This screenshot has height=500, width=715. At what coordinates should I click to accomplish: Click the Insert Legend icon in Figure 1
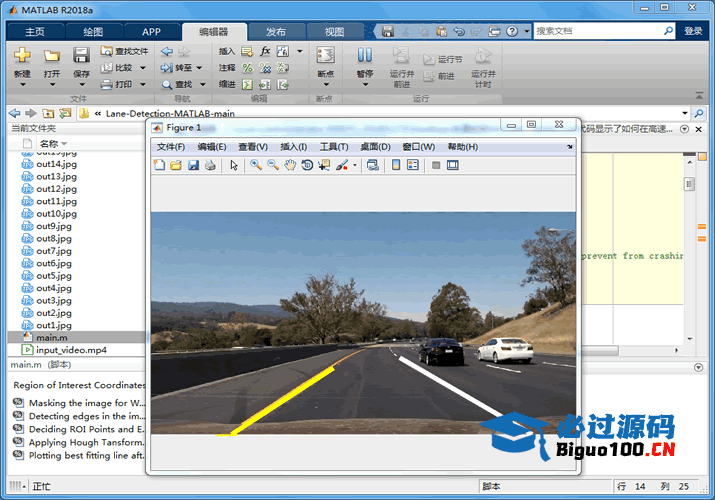[413, 165]
